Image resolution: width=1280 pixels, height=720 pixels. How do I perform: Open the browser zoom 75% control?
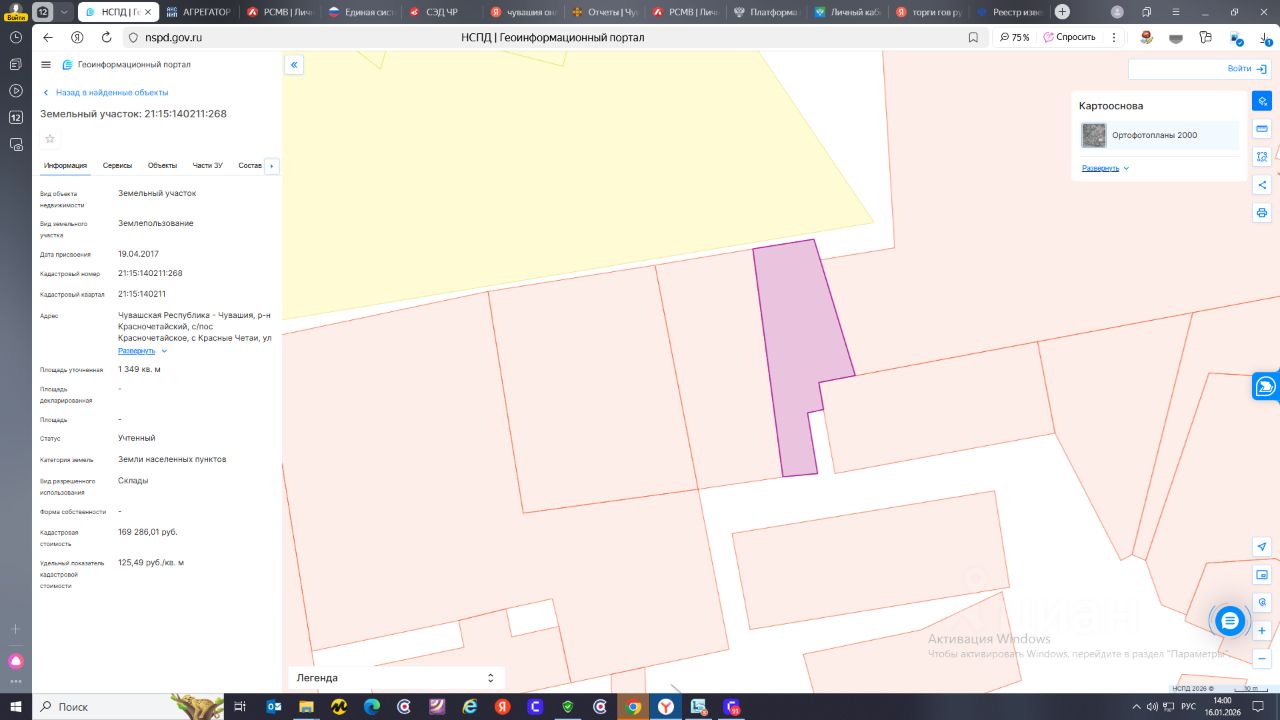pyautogui.click(x=1014, y=37)
